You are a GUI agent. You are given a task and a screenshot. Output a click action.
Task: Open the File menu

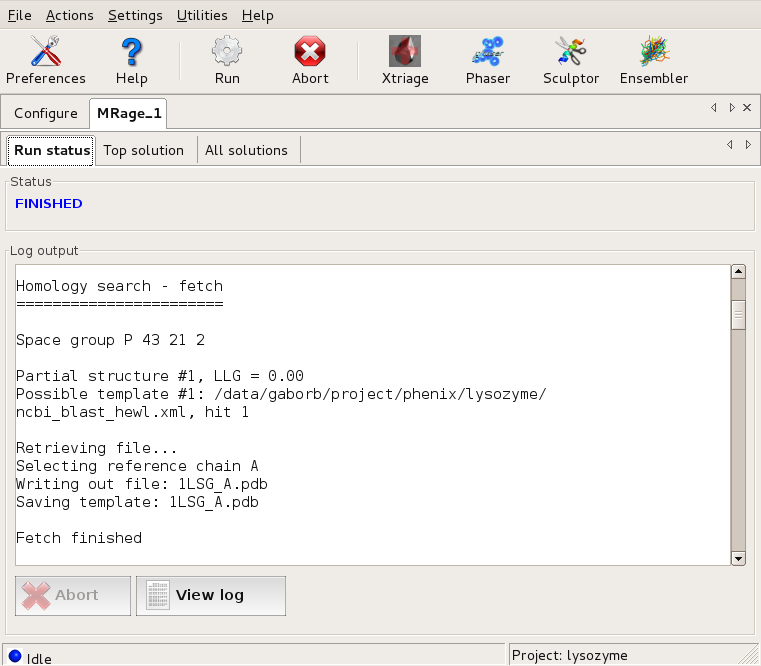20,15
